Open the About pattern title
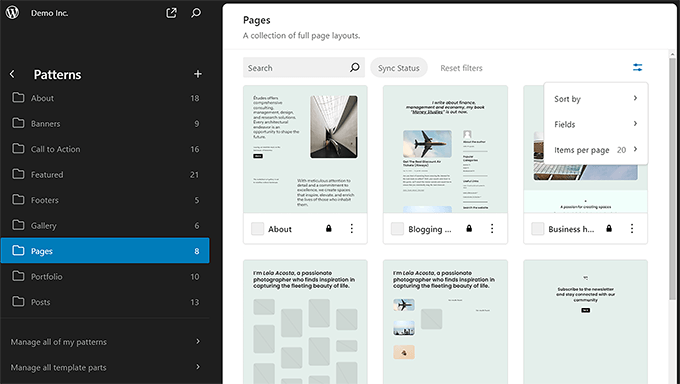The image size is (680, 384). pyautogui.click(x=280, y=229)
